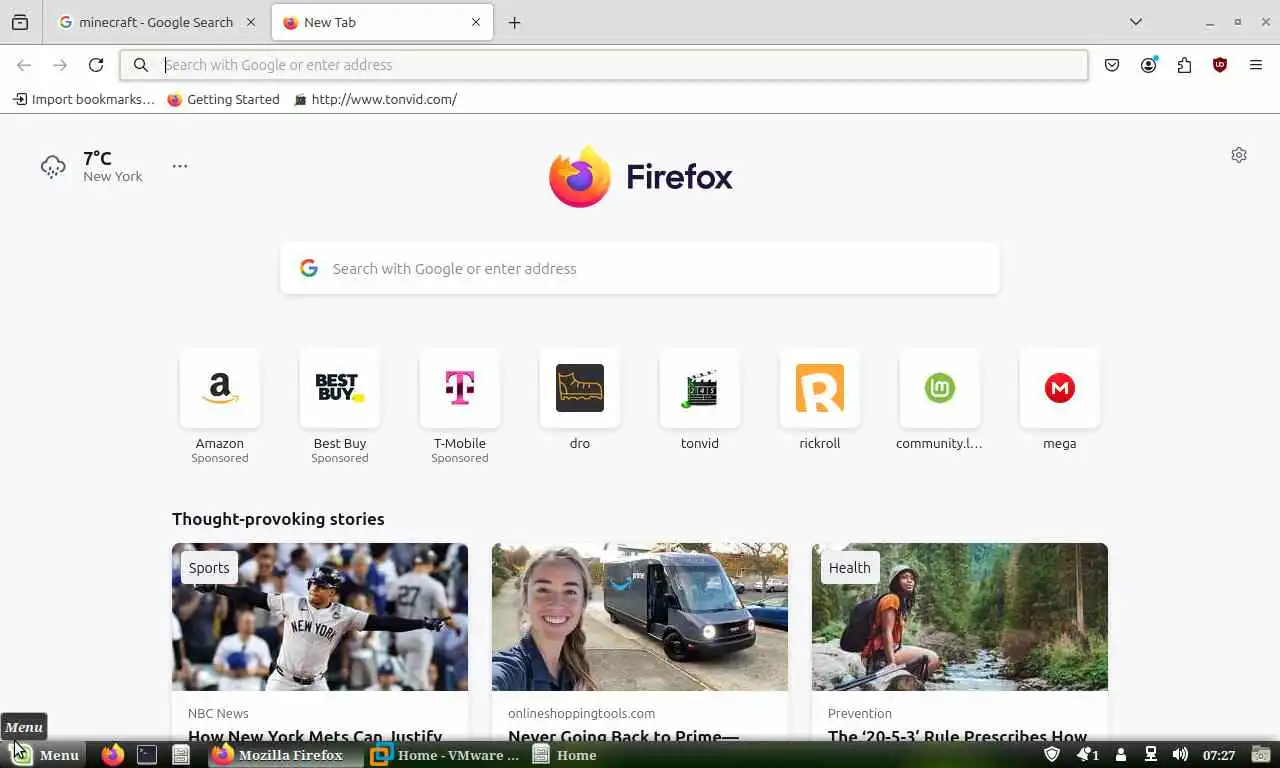Image resolution: width=1280 pixels, height=768 pixels.
Task: Open the Firefox account icon
Action: coord(1148,65)
